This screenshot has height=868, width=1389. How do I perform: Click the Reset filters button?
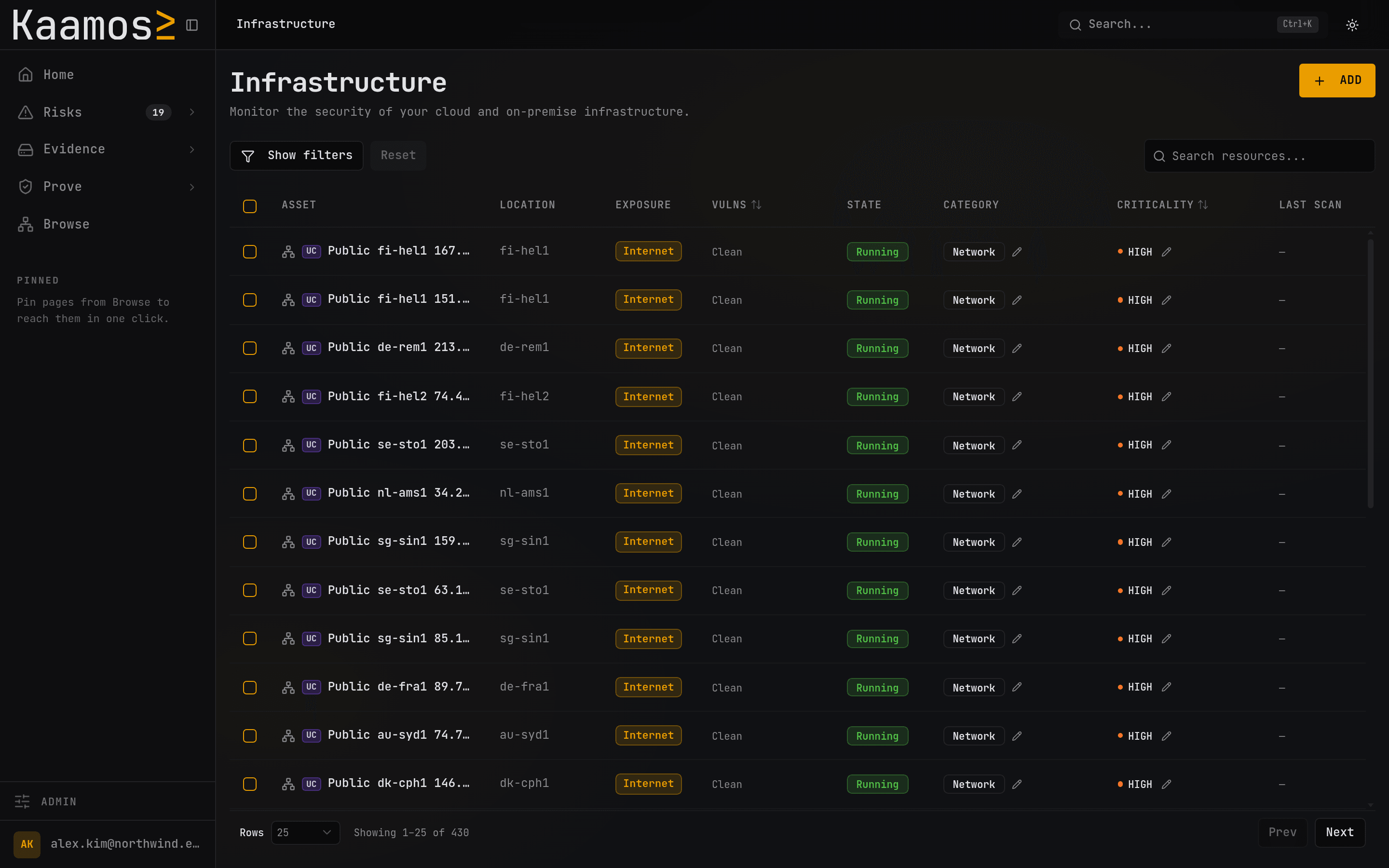pos(398,156)
